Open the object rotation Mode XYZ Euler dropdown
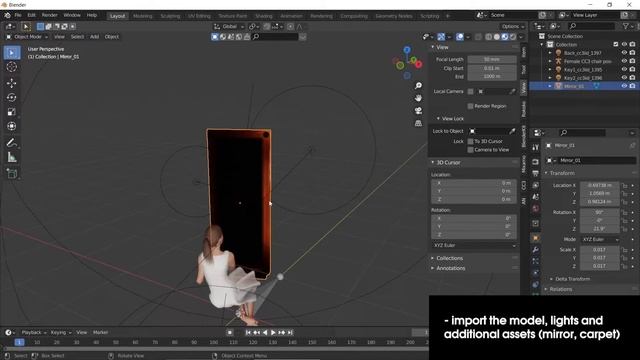640x360 pixels. pyautogui.click(x=600, y=239)
